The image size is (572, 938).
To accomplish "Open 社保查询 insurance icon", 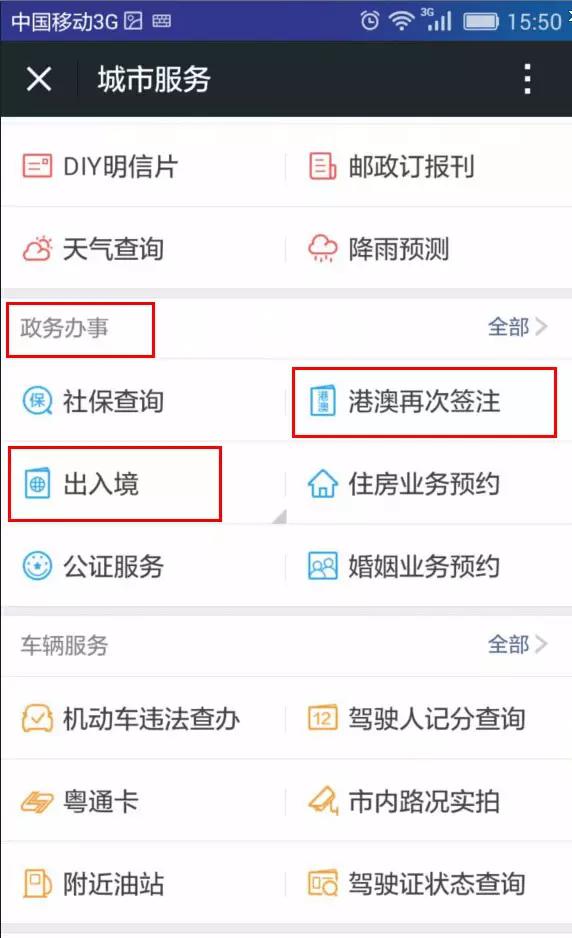I will [37, 401].
